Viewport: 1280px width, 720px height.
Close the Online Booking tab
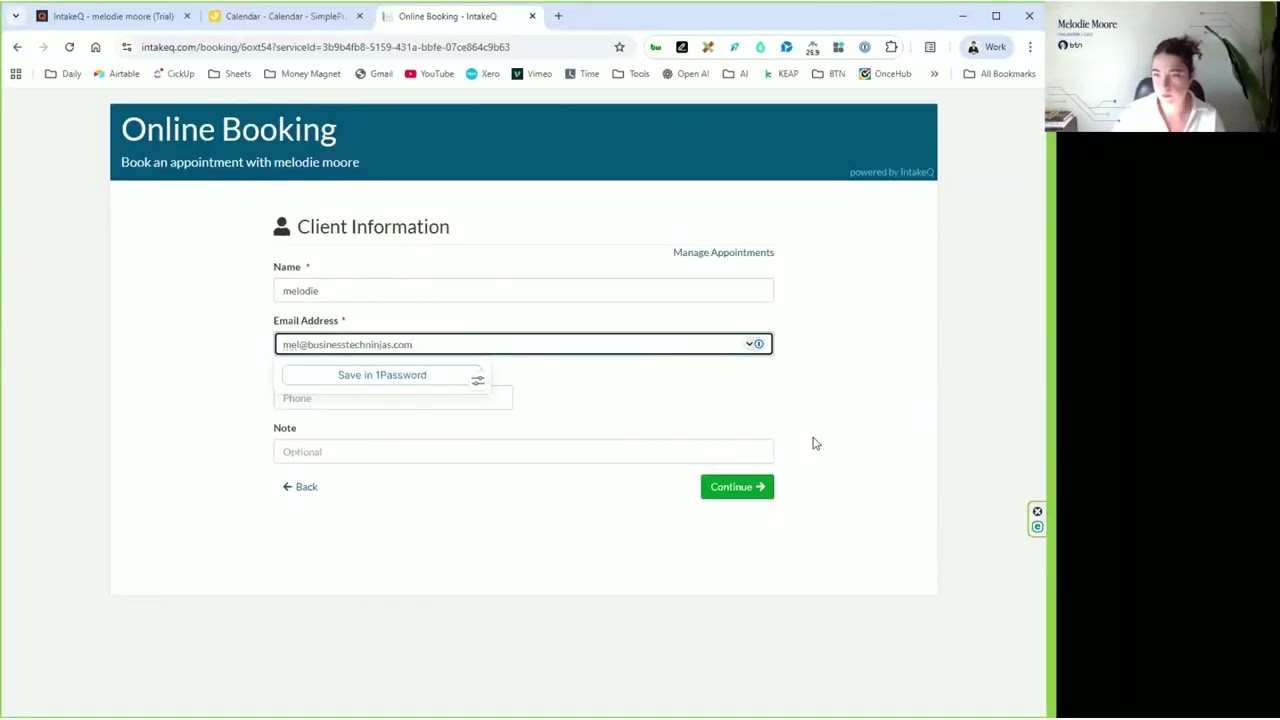point(532,16)
